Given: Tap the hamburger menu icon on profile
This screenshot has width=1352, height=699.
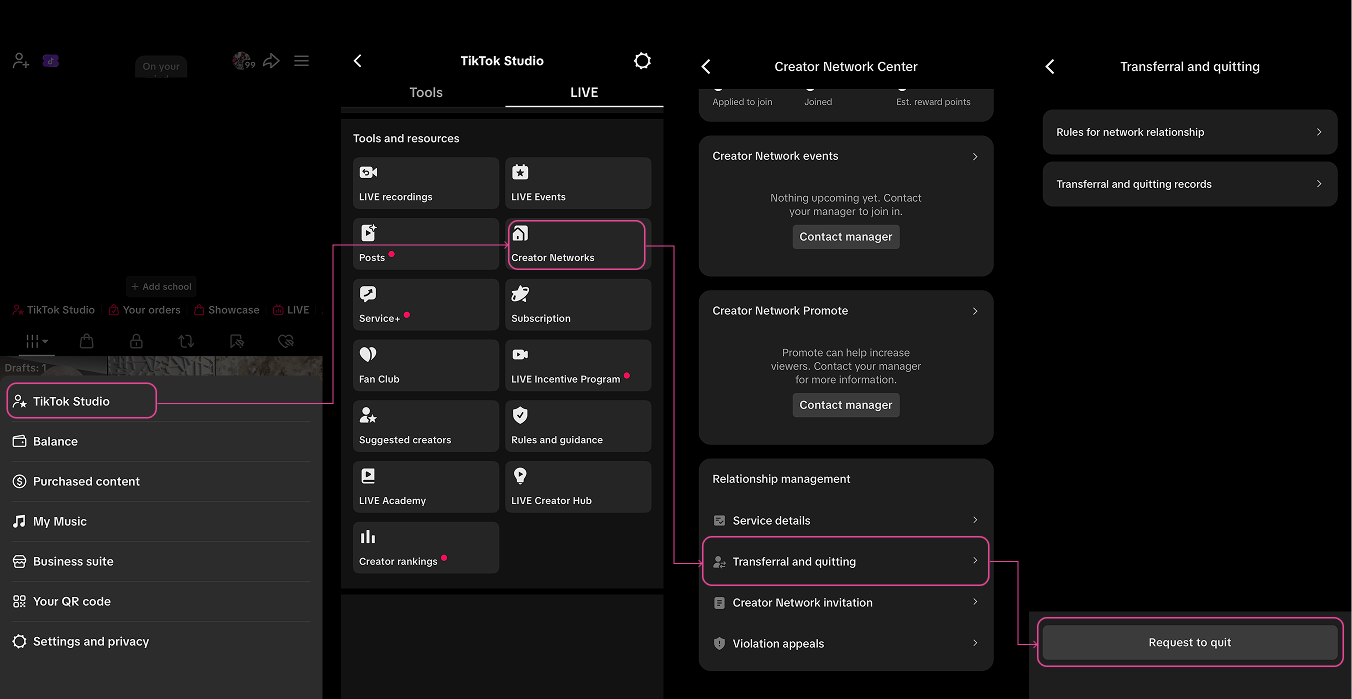Looking at the screenshot, I should click(x=301, y=61).
